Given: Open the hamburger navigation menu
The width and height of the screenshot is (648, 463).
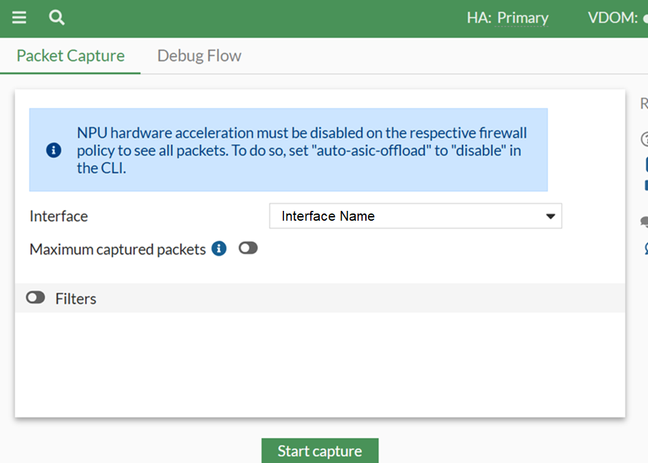Looking at the screenshot, I should pos(20,18).
